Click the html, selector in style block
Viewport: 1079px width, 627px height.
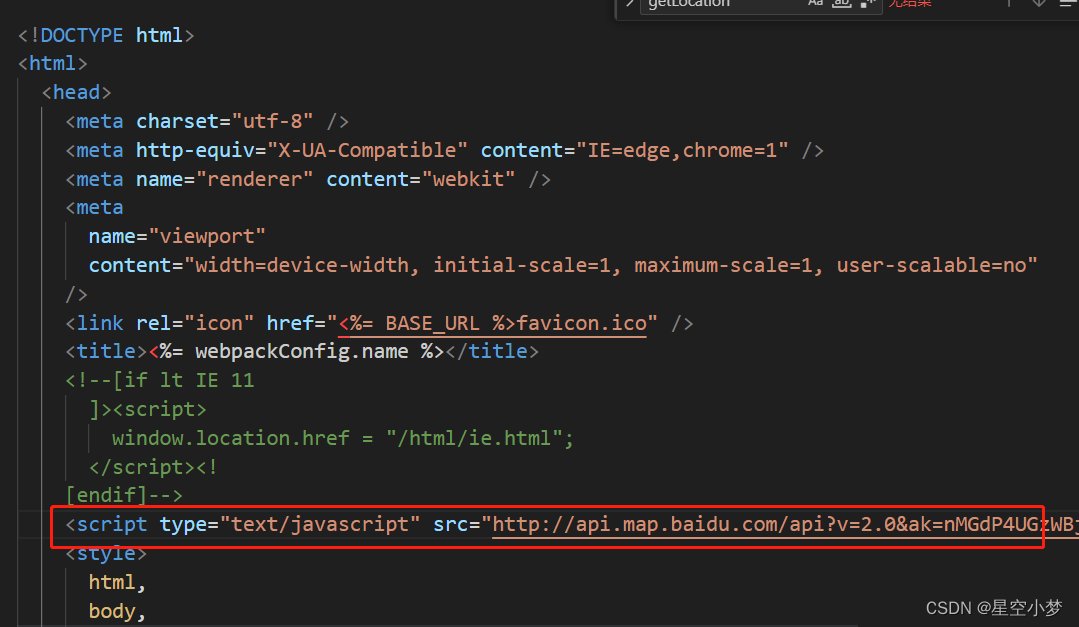coord(117,582)
